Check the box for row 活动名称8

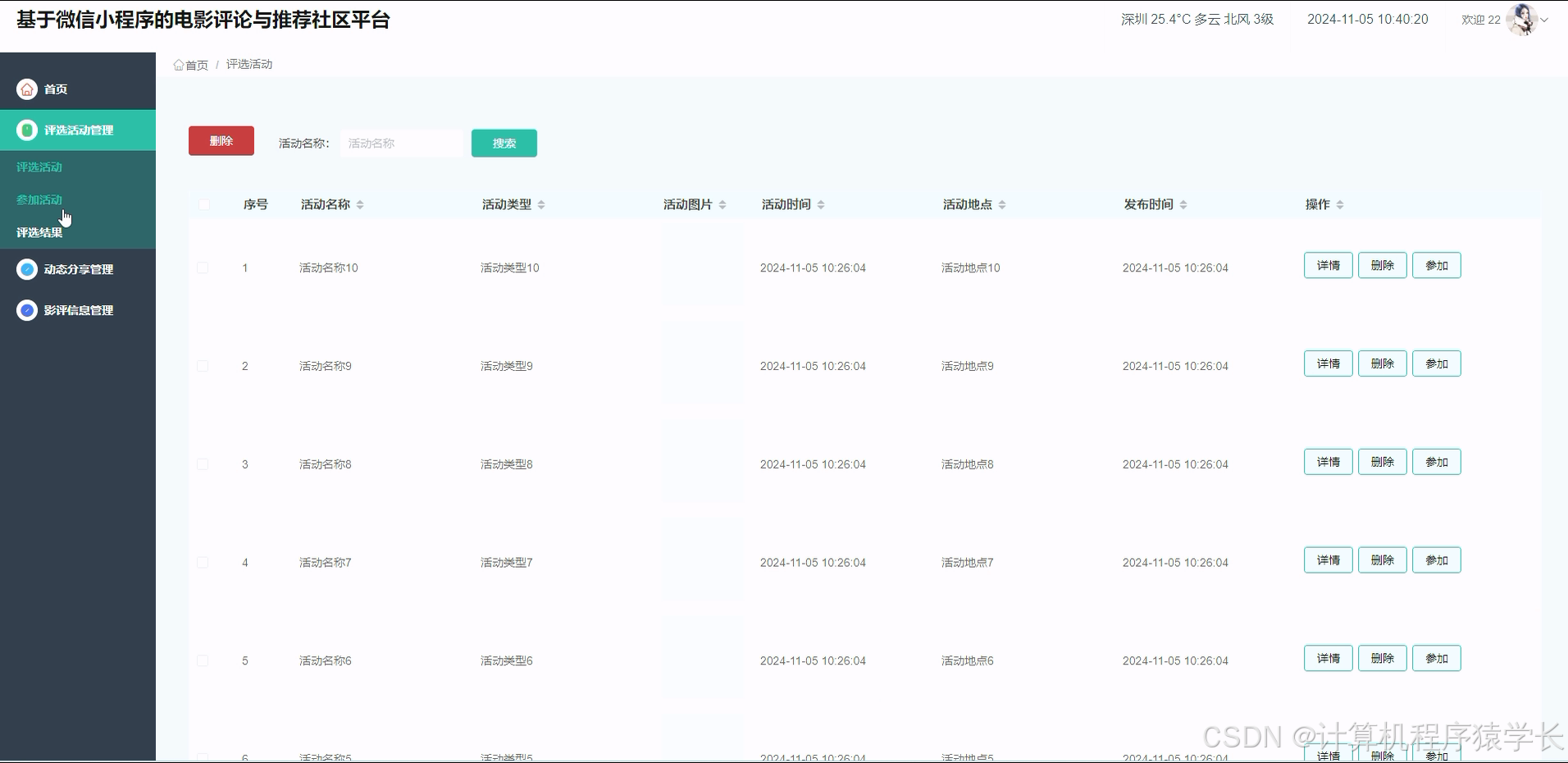click(203, 464)
